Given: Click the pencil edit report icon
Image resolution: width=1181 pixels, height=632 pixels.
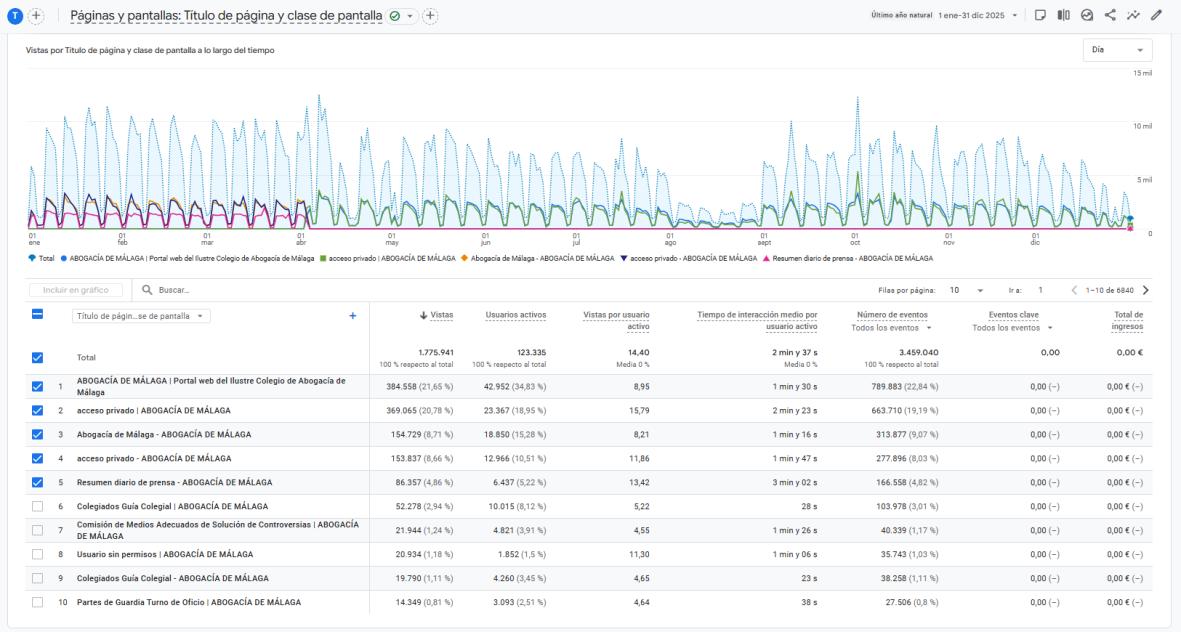Looking at the screenshot, I should 1156,16.
